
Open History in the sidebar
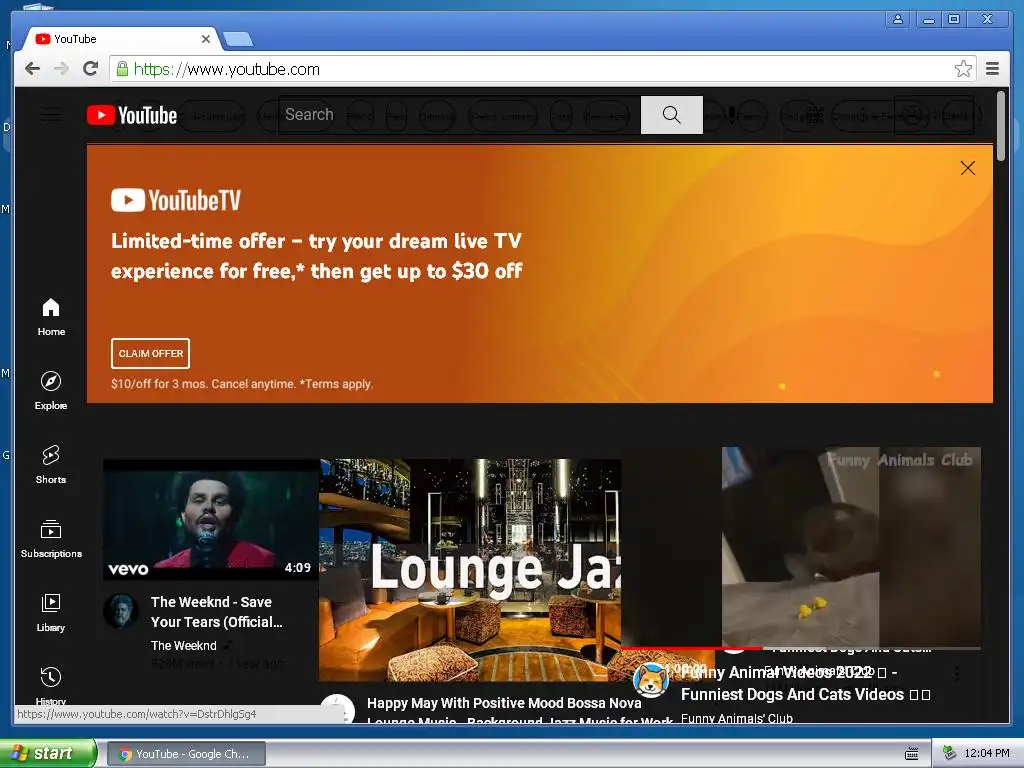pos(51,685)
